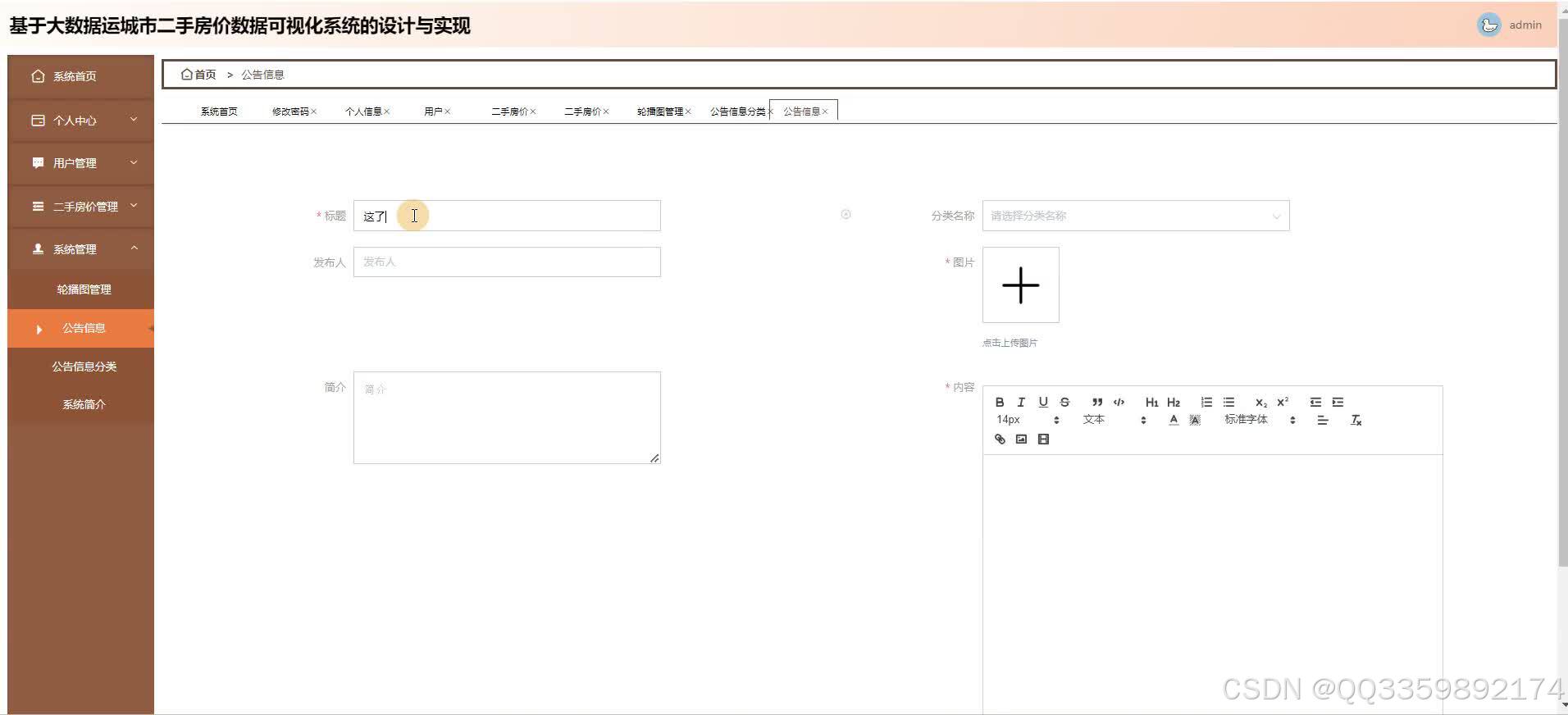Click the admin username in the header
This screenshot has width=1568, height=715.
1525,25
